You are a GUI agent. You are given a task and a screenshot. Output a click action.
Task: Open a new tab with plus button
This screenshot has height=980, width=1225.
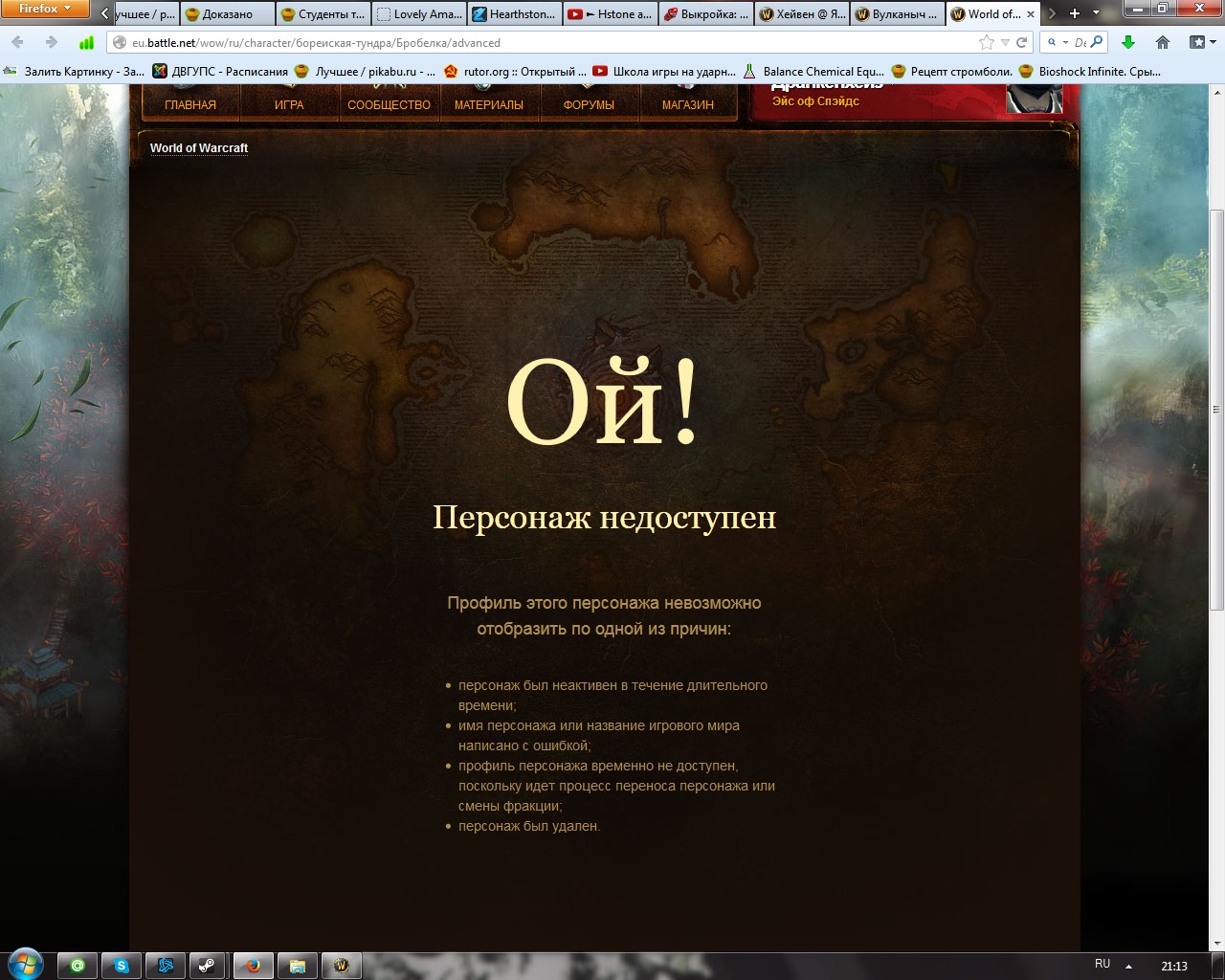[1075, 13]
